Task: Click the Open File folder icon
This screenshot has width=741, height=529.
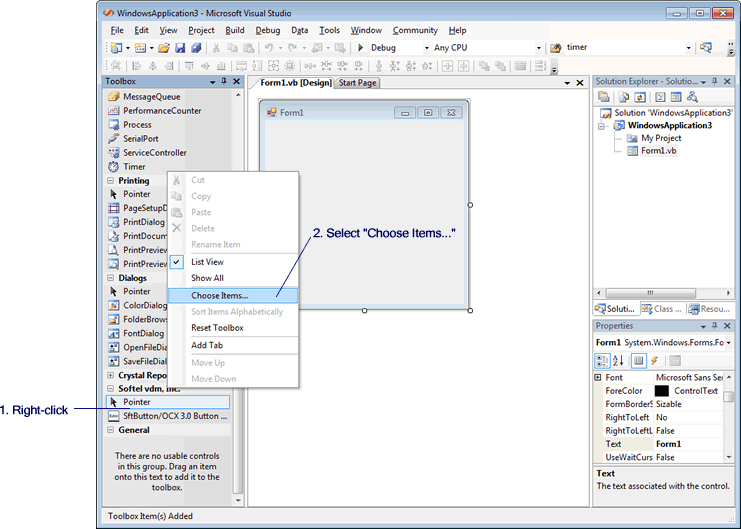Action: tap(163, 48)
